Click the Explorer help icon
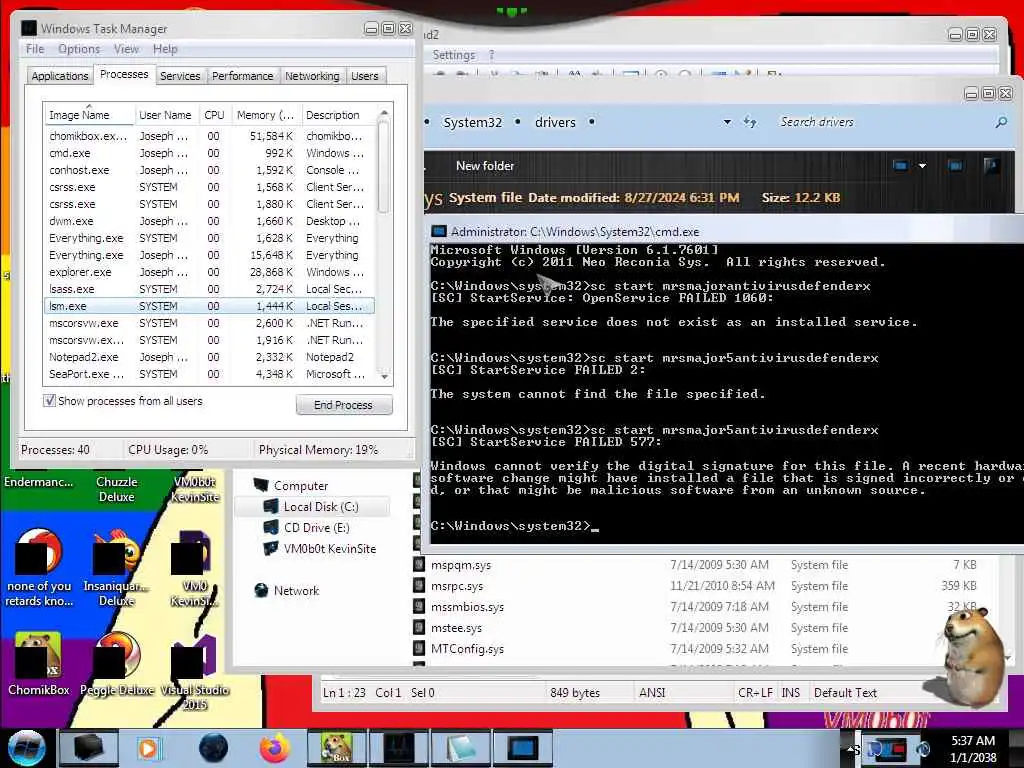The image size is (1024, 768). 991,166
